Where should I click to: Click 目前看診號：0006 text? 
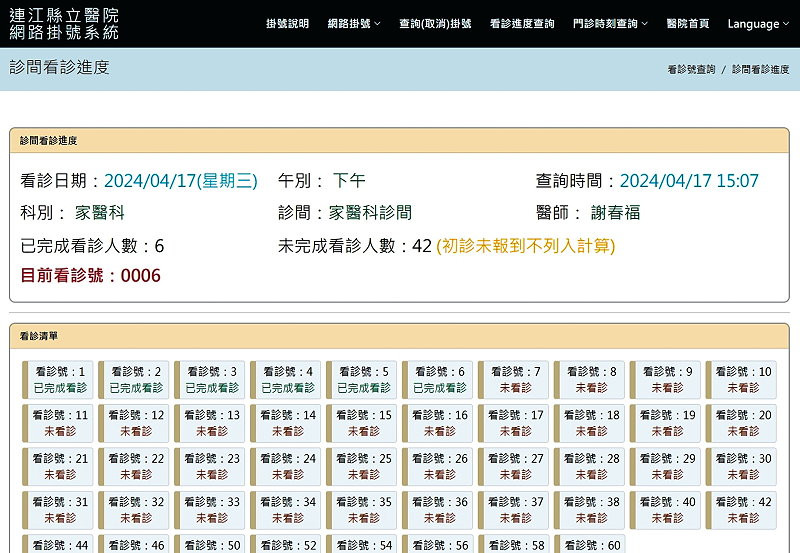point(90,275)
